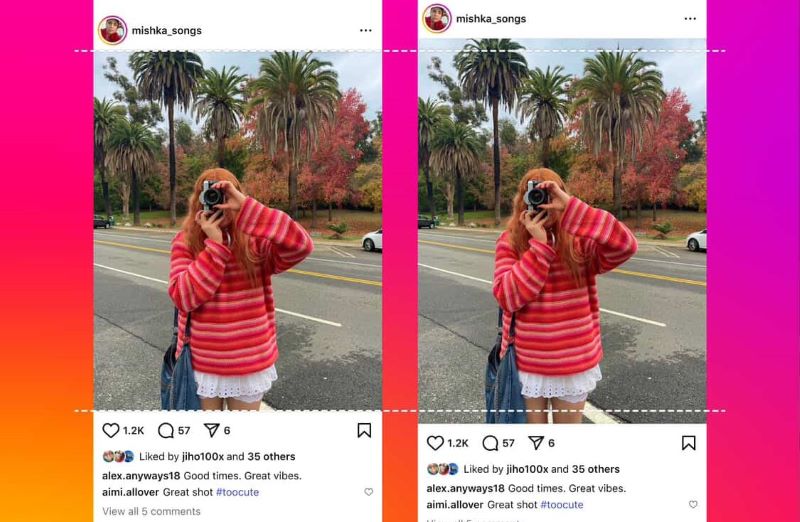This screenshot has width=800, height=522.
Task: Tap the share arrow icon on left post
Action: pyautogui.click(x=211, y=430)
